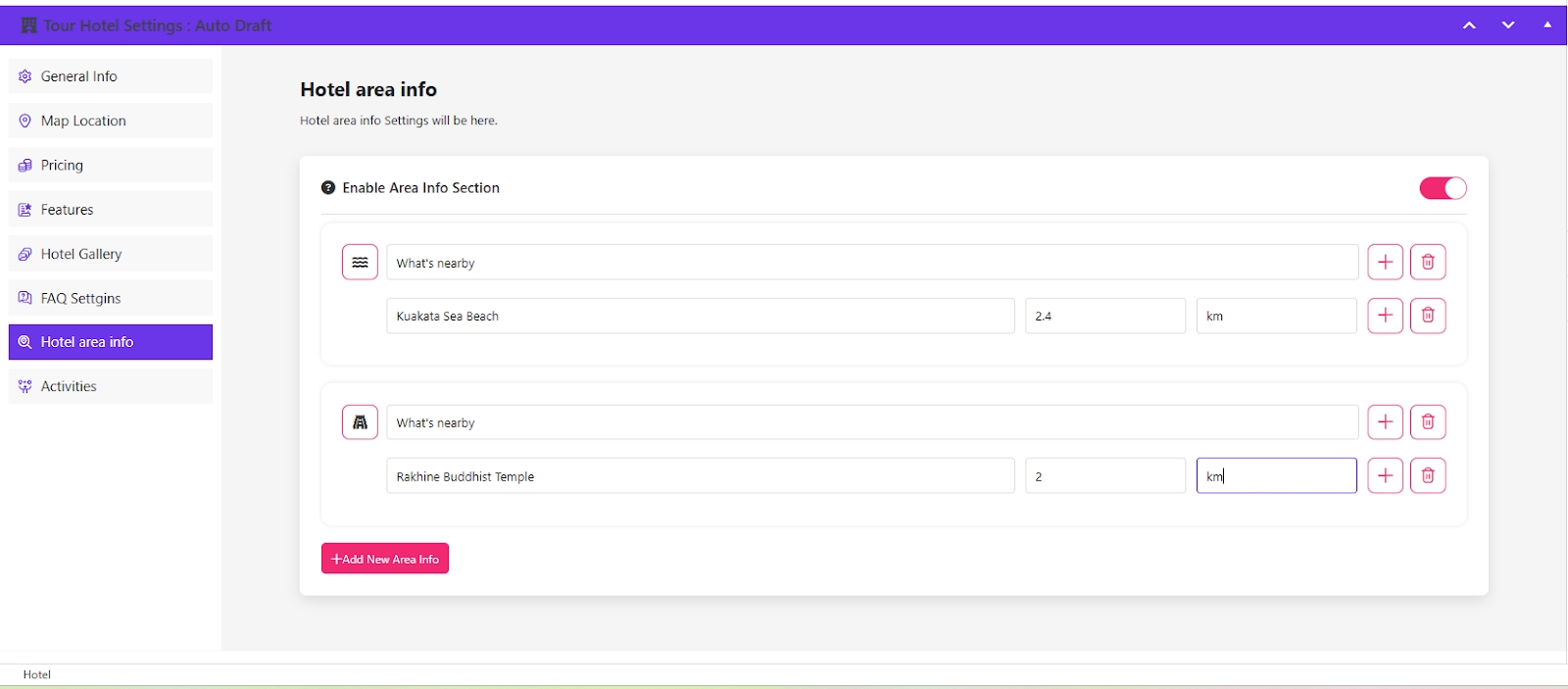
Task: Click the plus icon beside first What's nearby title
Action: [1385, 262]
